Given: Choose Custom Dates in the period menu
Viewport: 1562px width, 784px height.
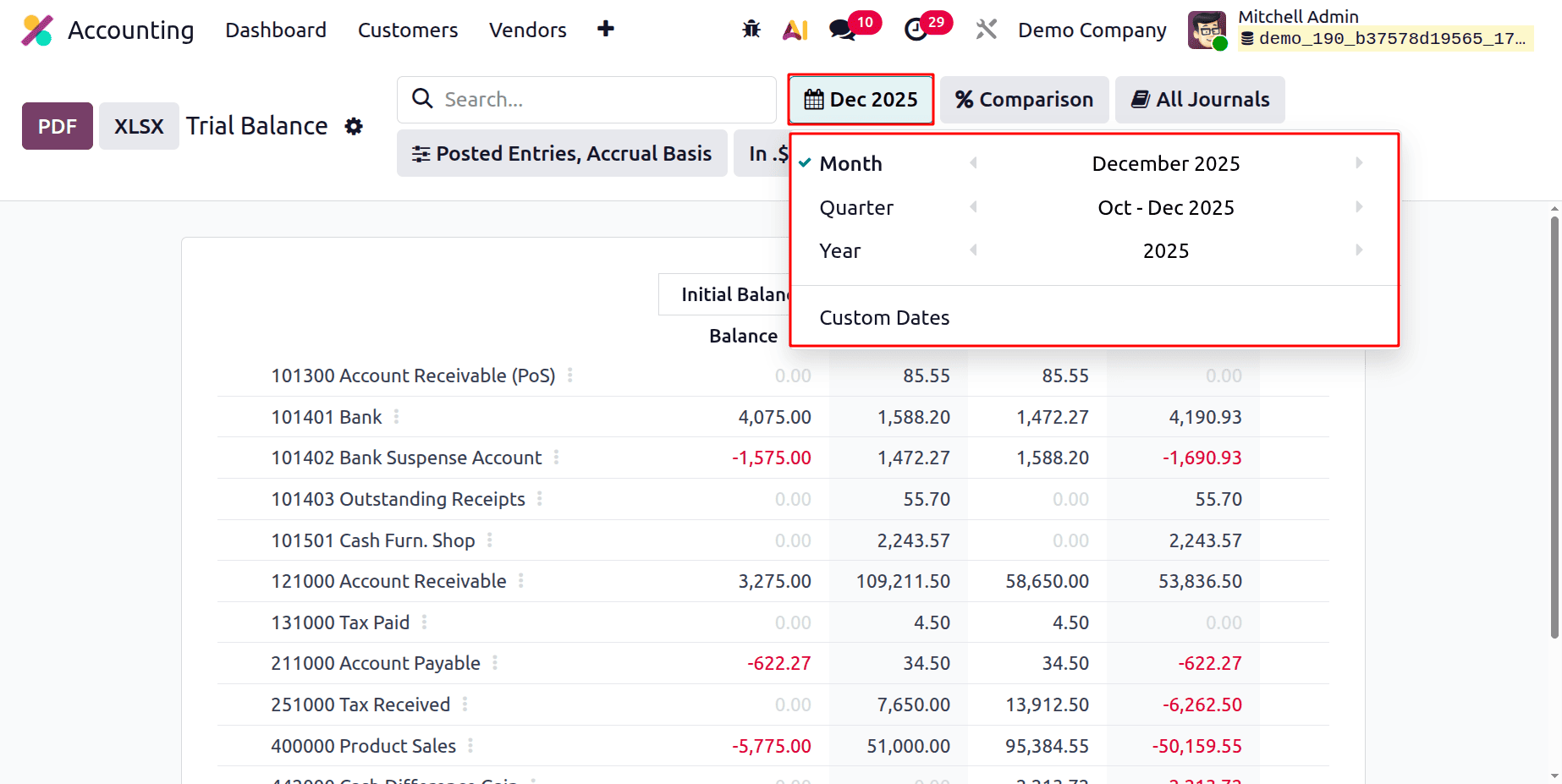Looking at the screenshot, I should coord(884,317).
